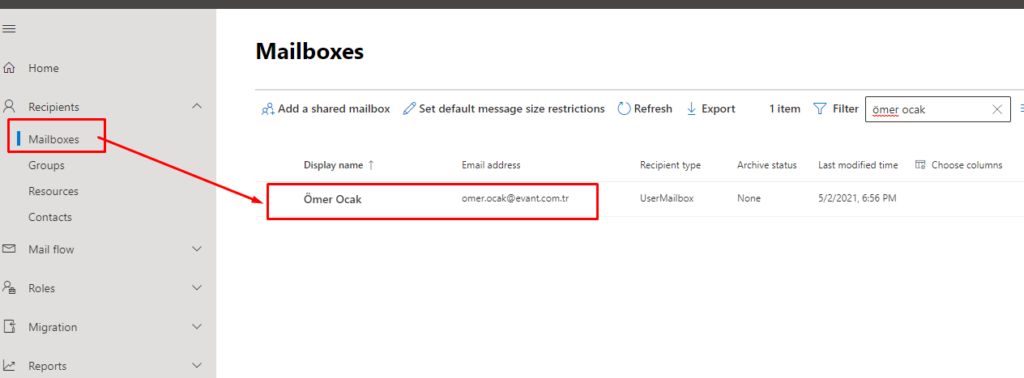The image size is (1024, 378).
Task: Click the Choose columns grid icon
Action: point(920,165)
